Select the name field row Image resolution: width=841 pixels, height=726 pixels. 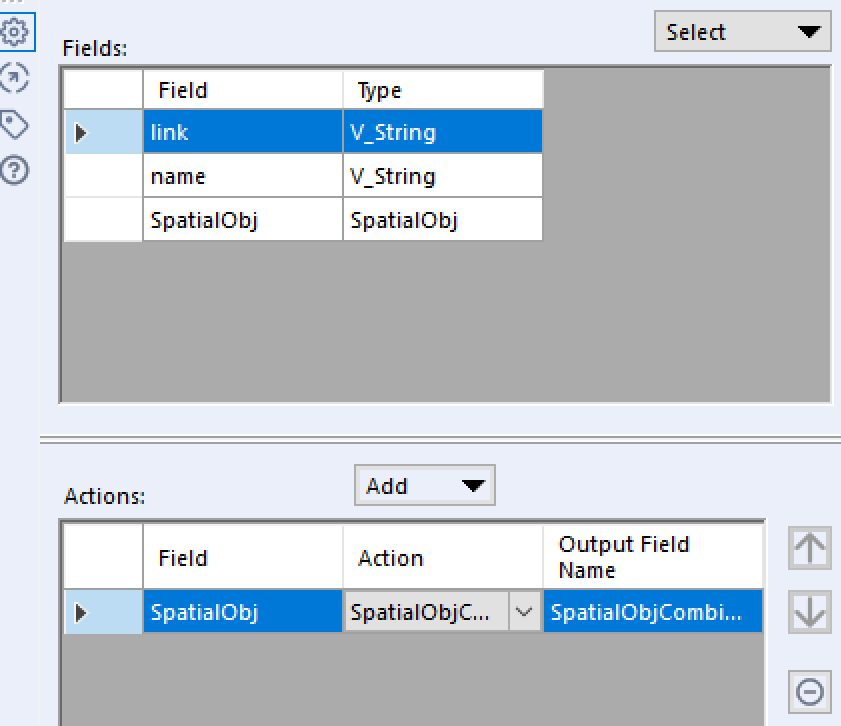tap(242, 177)
